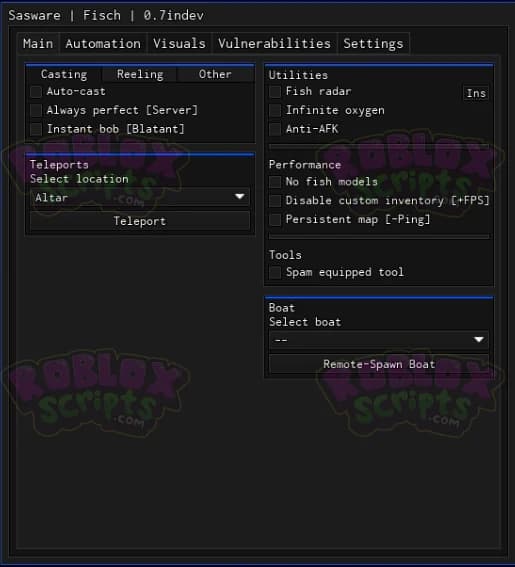Viewport: 515px width, 567px height.
Task: Toggle the Fish radar checkbox
Action: [x=275, y=92]
